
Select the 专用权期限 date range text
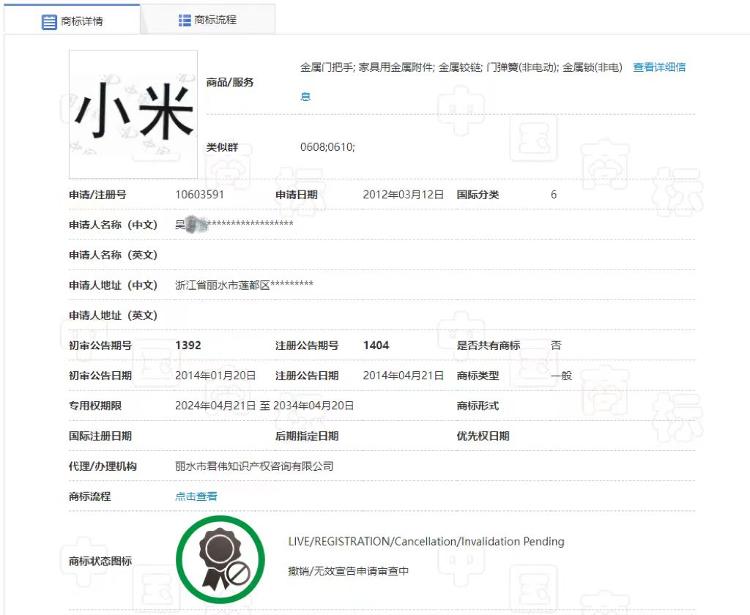(265, 406)
